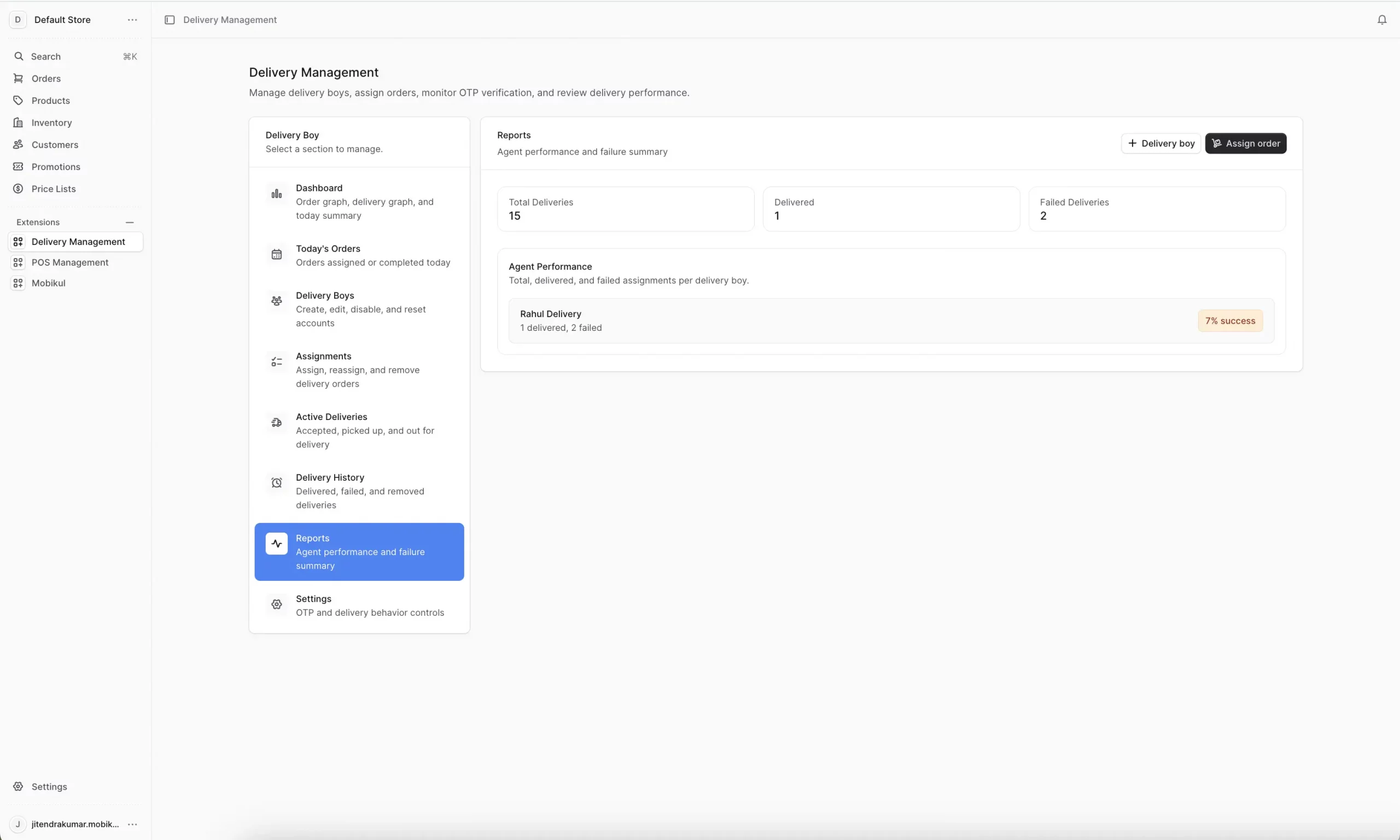1400x840 pixels.
Task: Select the Assignments section
Action: [359, 370]
